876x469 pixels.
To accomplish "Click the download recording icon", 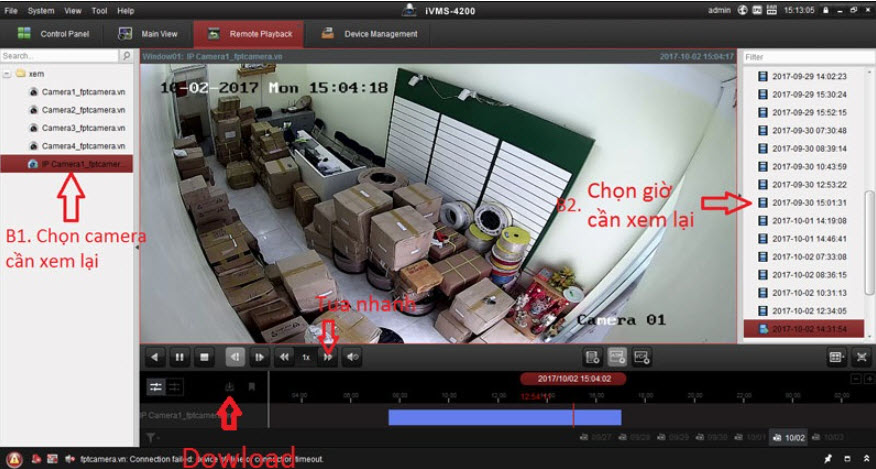I will tap(229, 386).
